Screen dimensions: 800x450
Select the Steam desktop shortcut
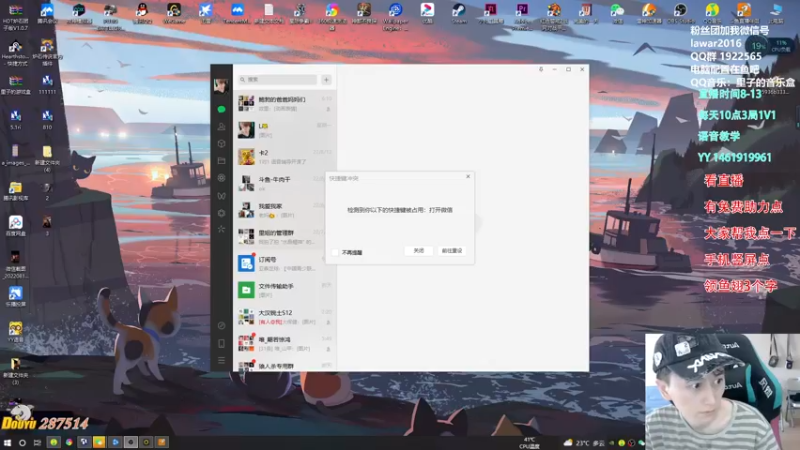[x=459, y=13]
